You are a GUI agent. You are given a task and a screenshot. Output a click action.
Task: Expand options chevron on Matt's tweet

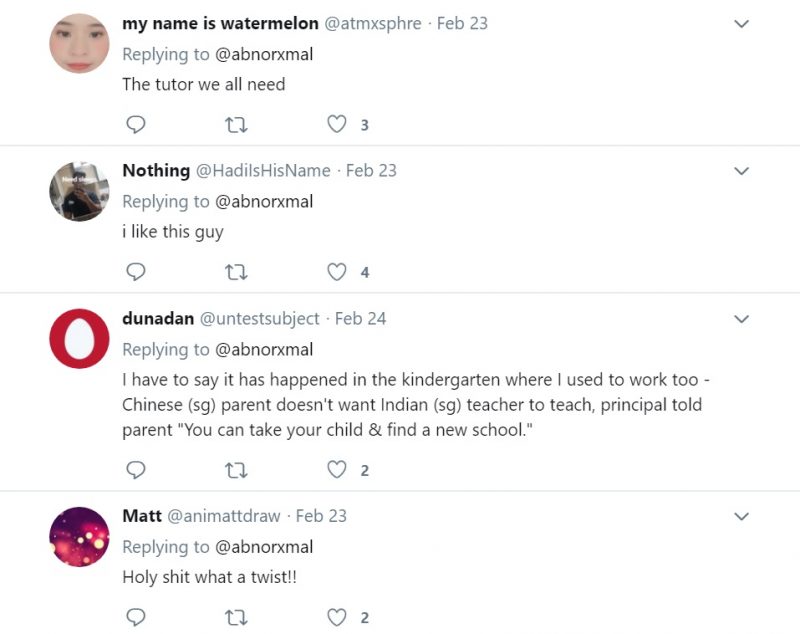[741, 516]
